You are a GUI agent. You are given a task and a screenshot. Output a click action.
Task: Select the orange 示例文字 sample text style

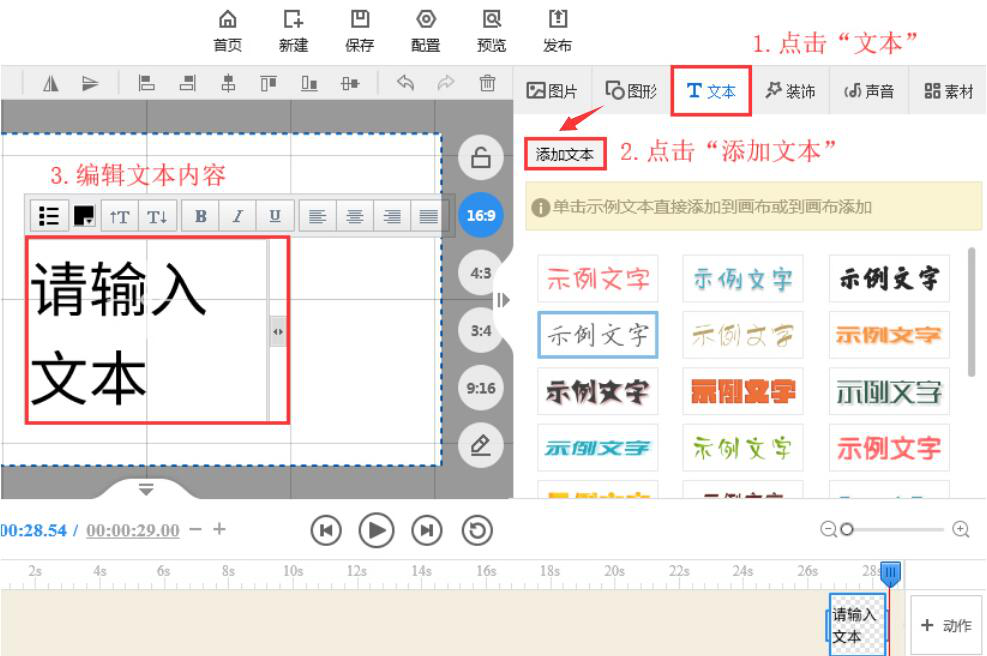pos(888,336)
